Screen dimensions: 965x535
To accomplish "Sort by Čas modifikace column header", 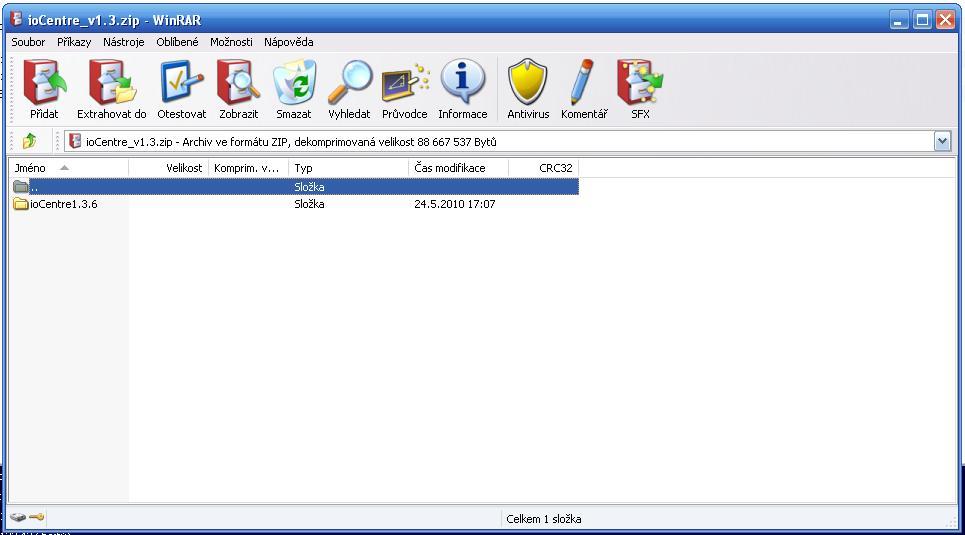I will coord(449,168).
